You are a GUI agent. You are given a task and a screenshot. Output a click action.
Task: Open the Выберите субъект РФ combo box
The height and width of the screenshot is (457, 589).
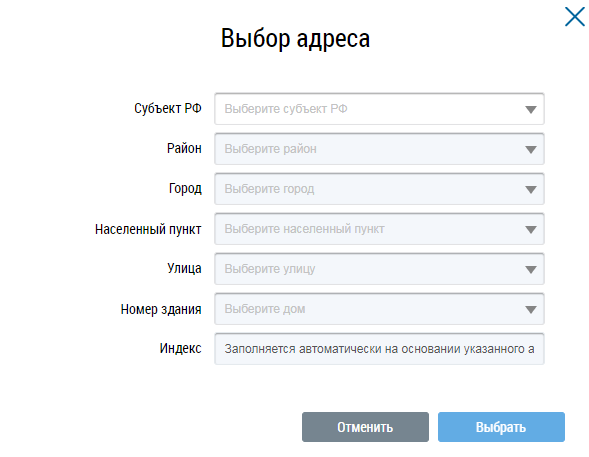379,109
